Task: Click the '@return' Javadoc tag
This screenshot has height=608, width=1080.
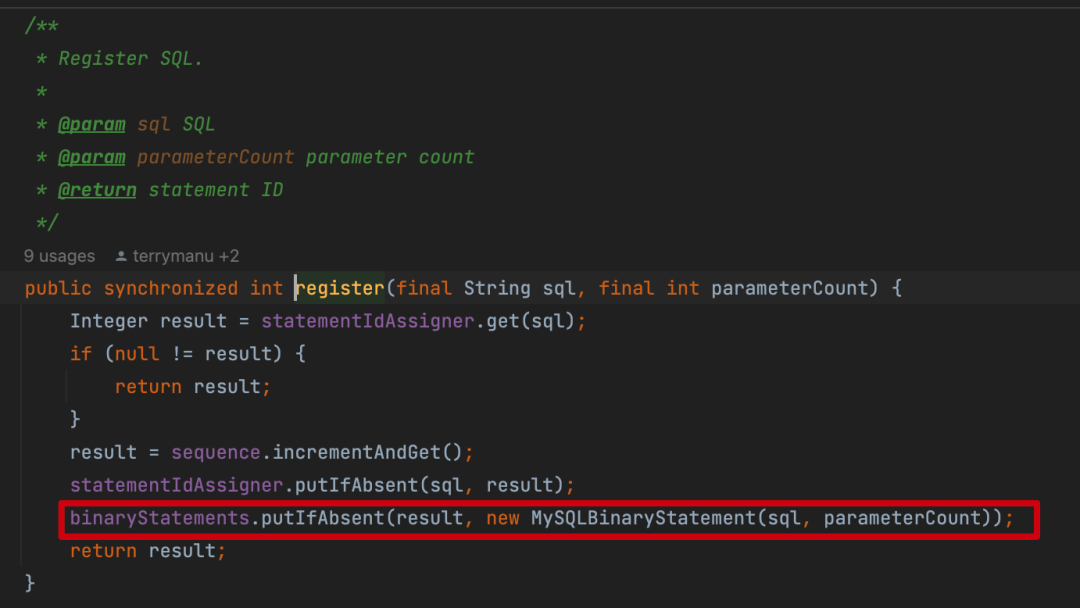Action: 97,190
